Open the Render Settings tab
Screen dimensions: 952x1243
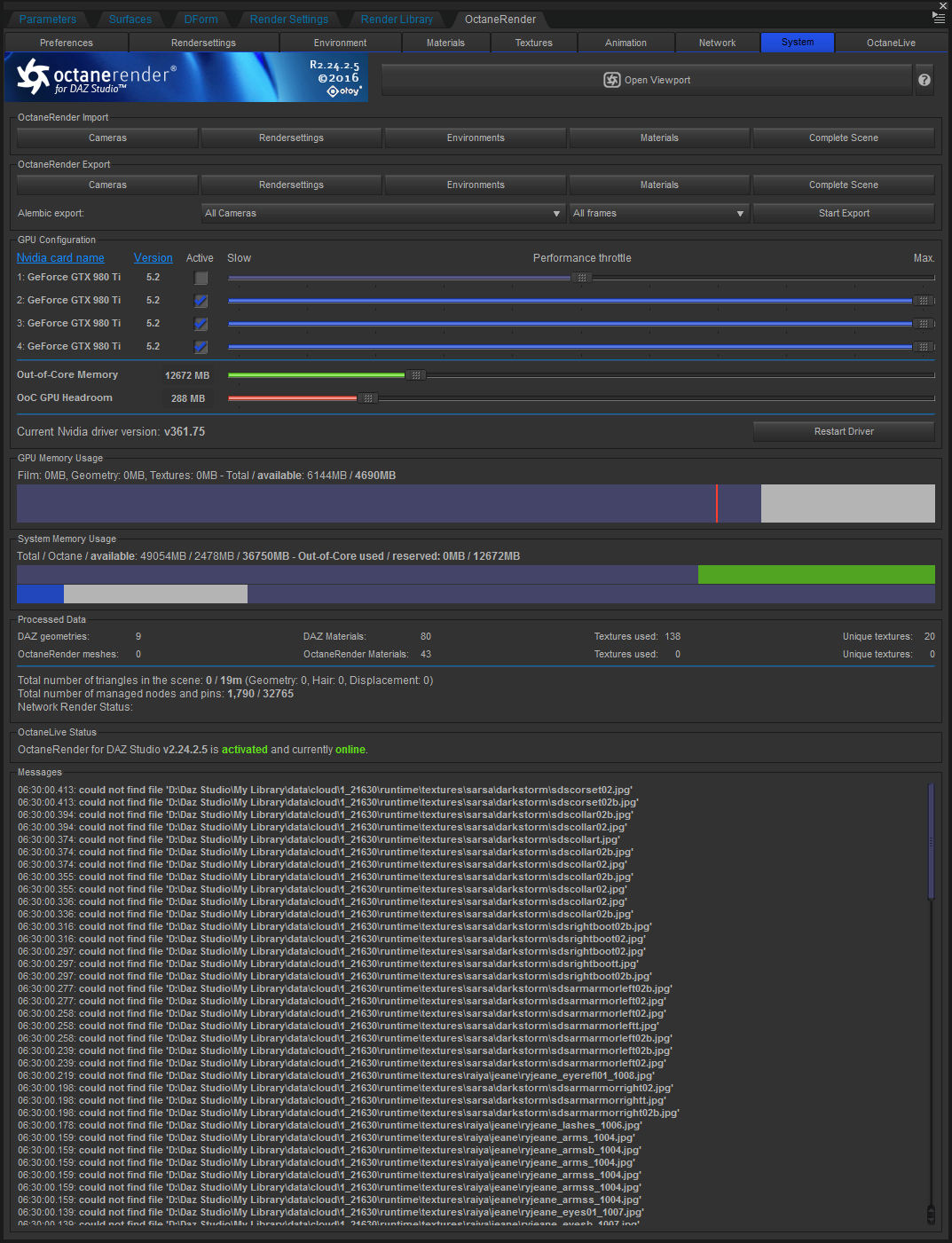[289, 20]
